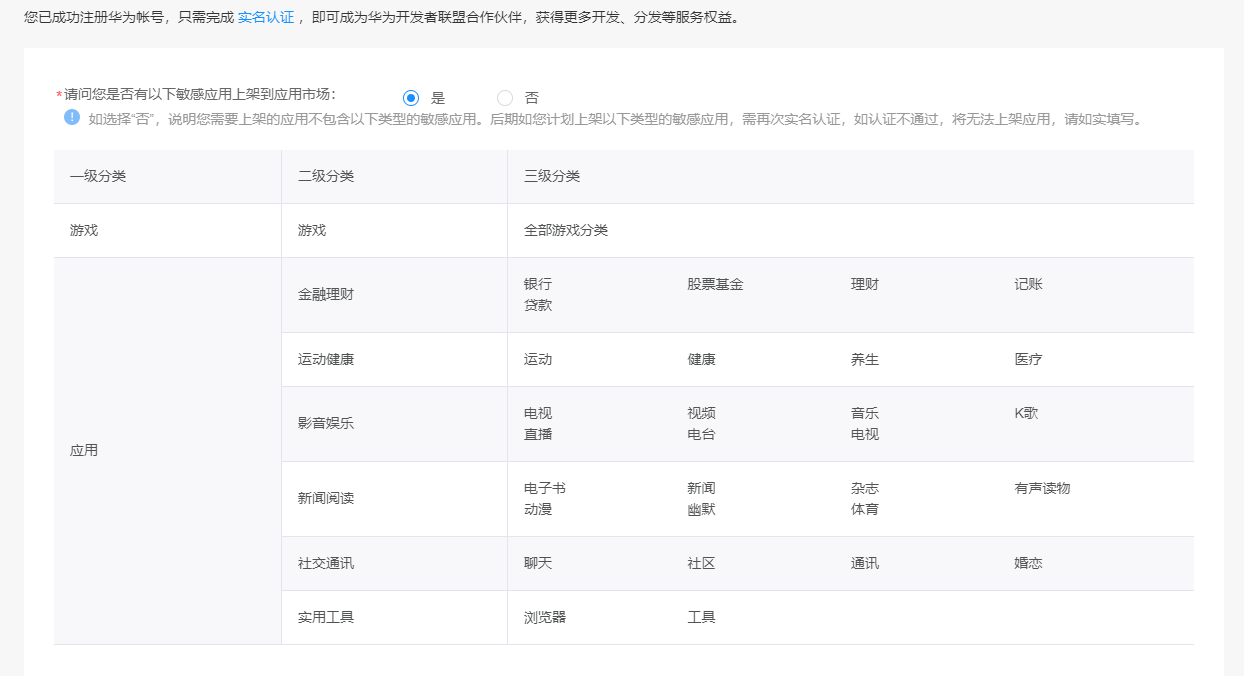Click the 银行 item
The height and width of the screenshot is (676, 1244).
(x=538, y=284)
